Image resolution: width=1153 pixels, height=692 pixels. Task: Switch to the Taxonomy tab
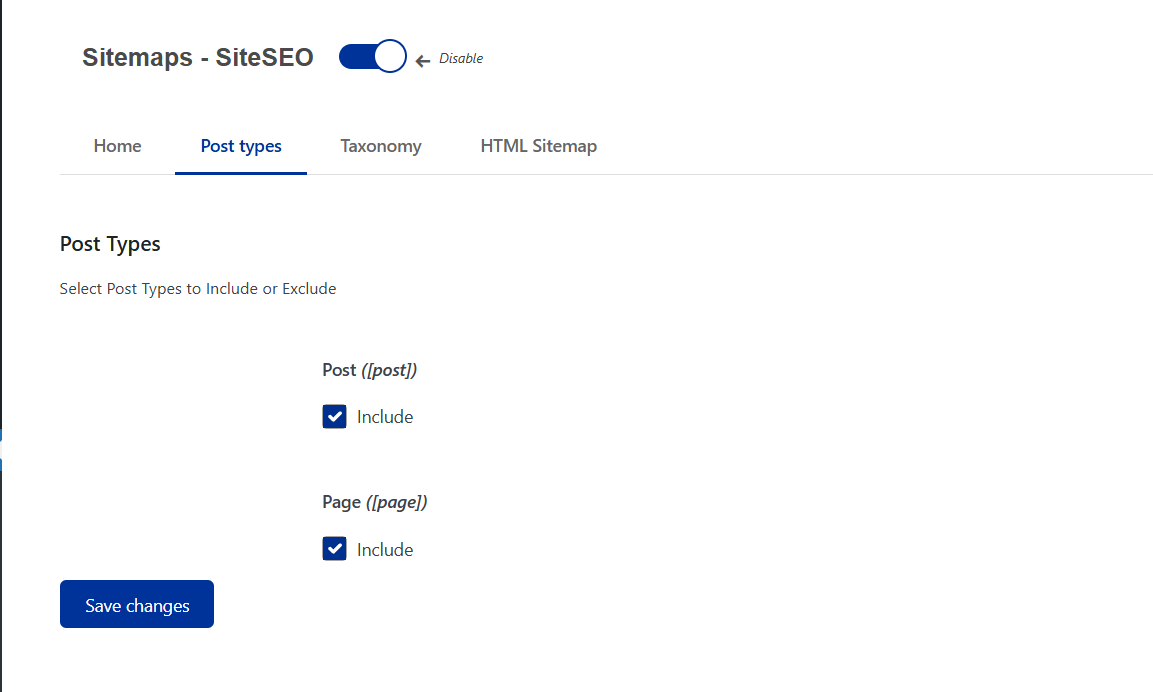(381, 146)
